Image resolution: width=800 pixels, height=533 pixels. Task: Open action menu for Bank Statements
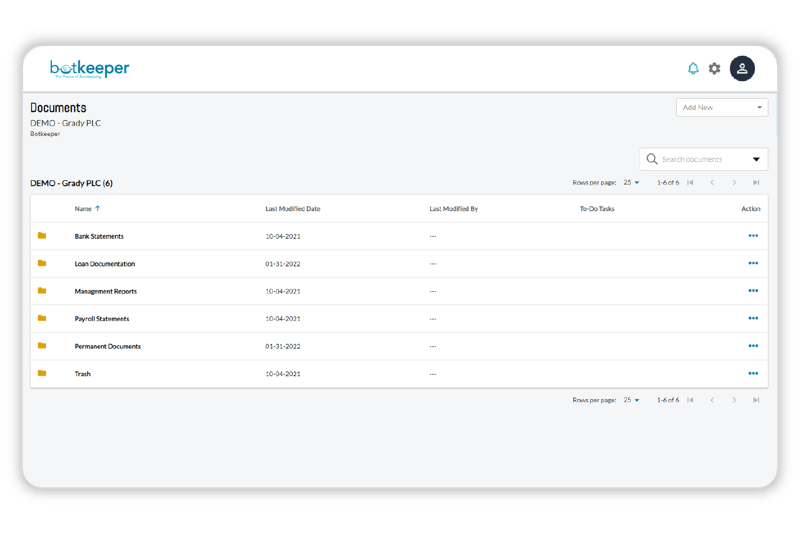[x=753, y=236]
